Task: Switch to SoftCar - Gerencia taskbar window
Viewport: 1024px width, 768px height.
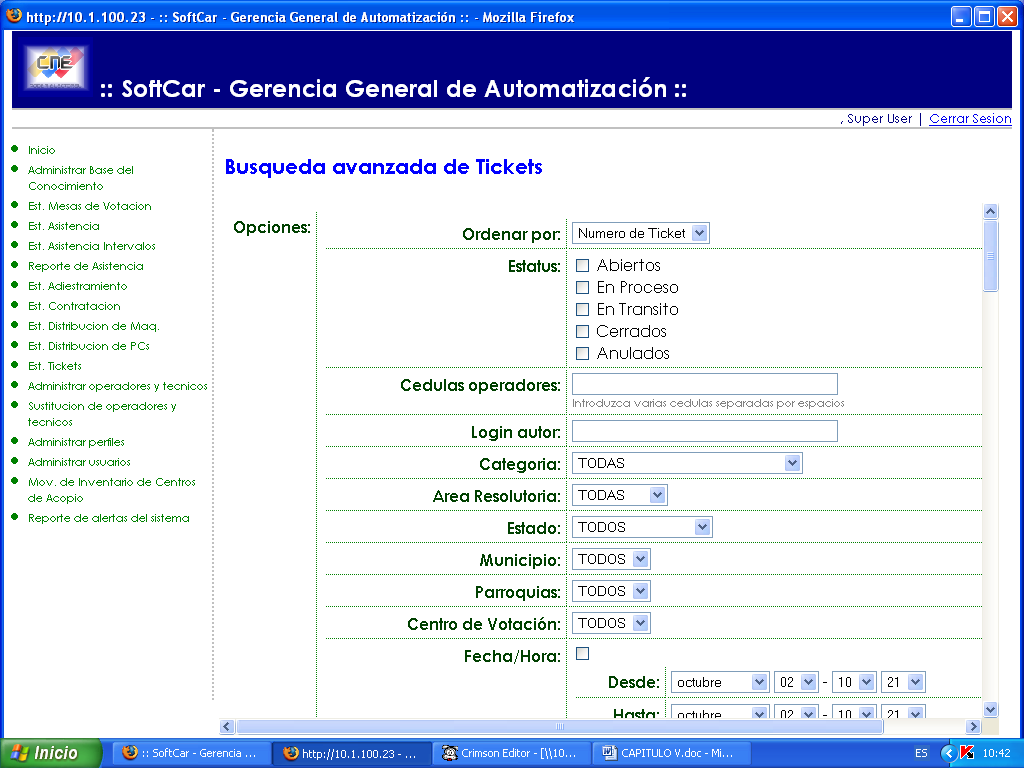Action: [x=192, y=753]
